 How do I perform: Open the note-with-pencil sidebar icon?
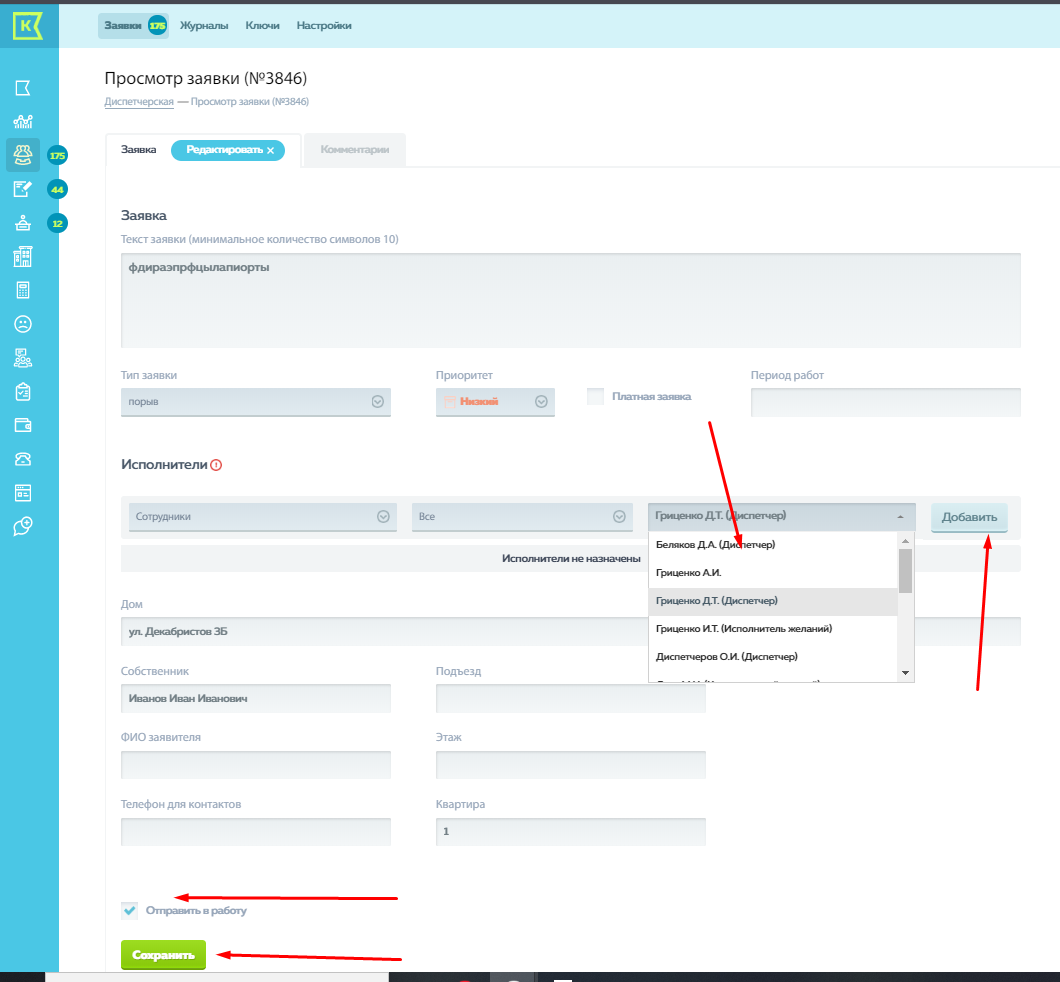[23, 189]
